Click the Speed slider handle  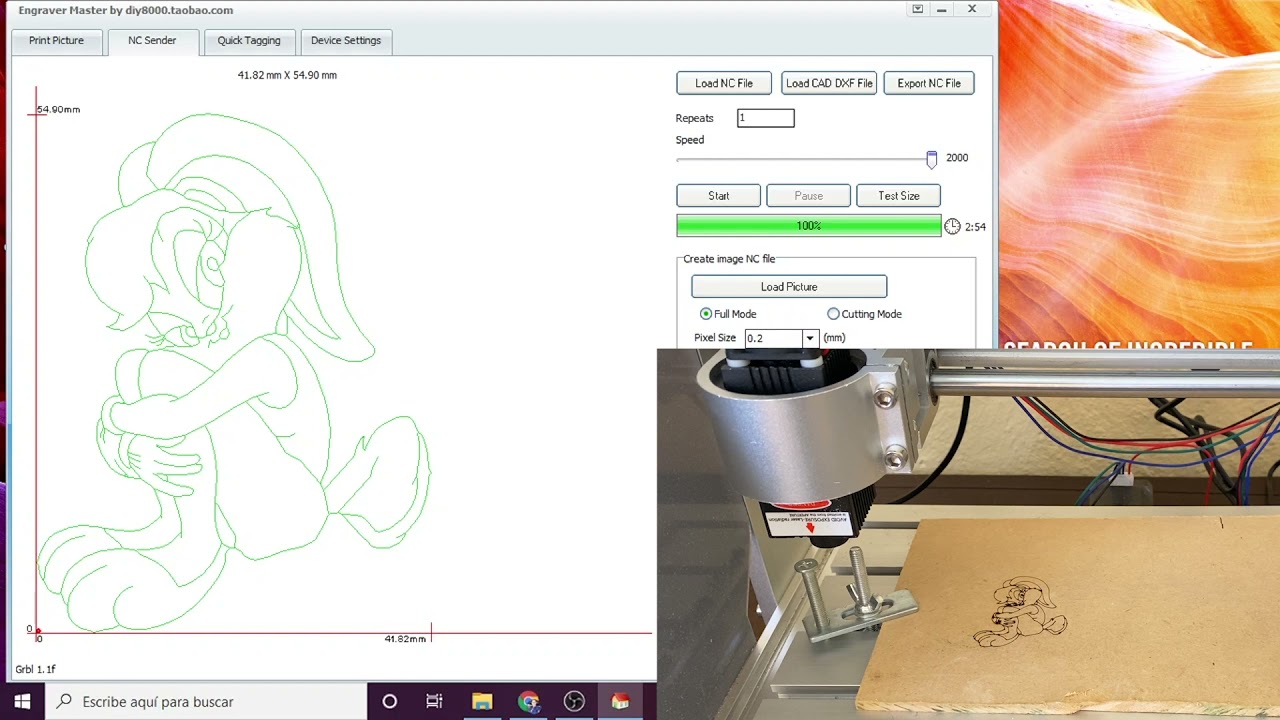click(x=932, y=159)
